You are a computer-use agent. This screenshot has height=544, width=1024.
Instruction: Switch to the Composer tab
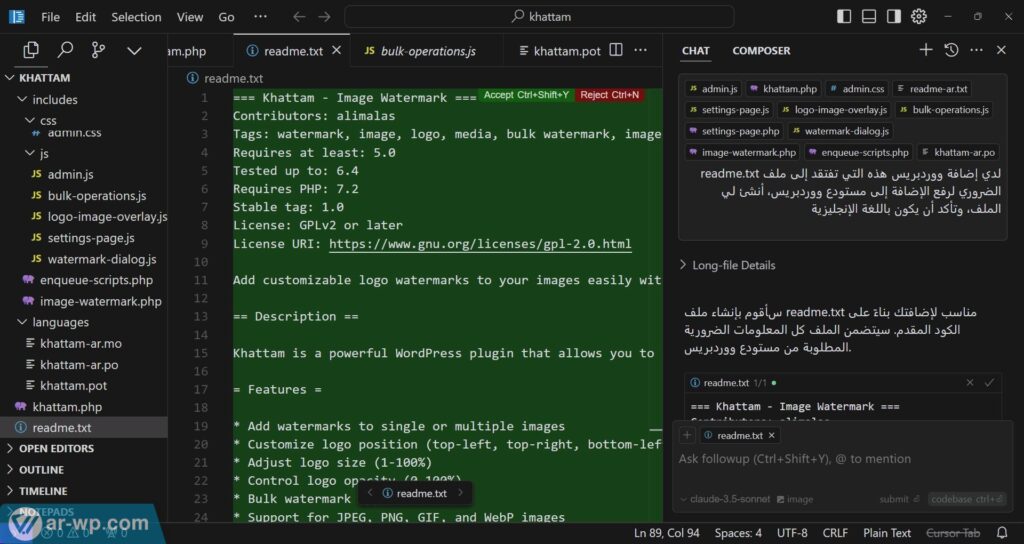click(761, 51)
